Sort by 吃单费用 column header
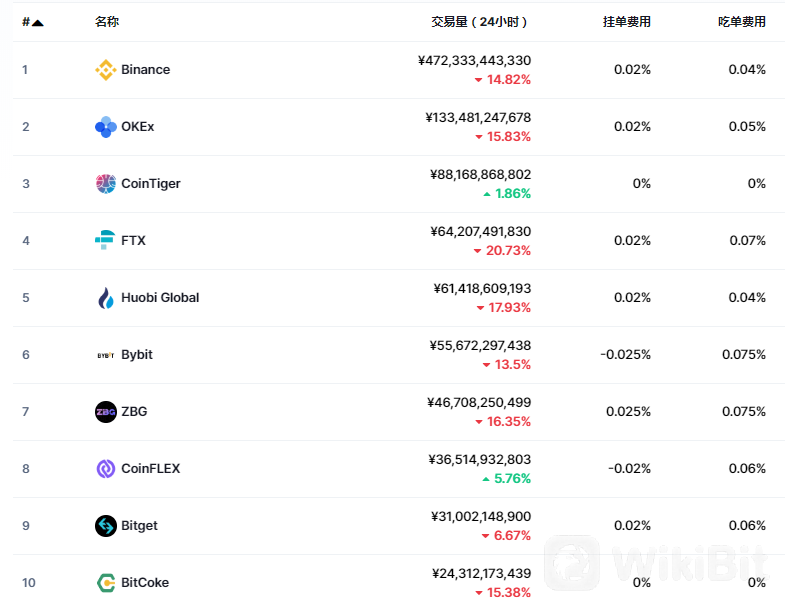 [x=742, y=22]
